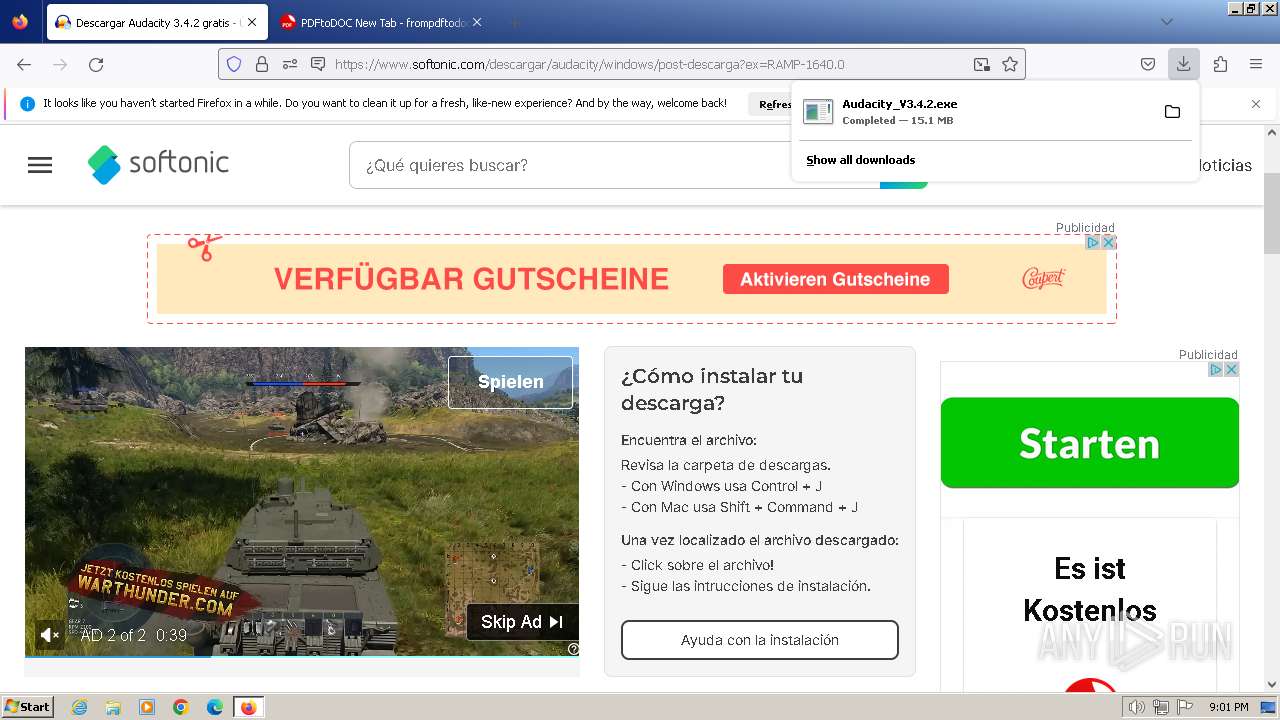Click the volume tray icon
The image size is (1280, 720).
1136,707
